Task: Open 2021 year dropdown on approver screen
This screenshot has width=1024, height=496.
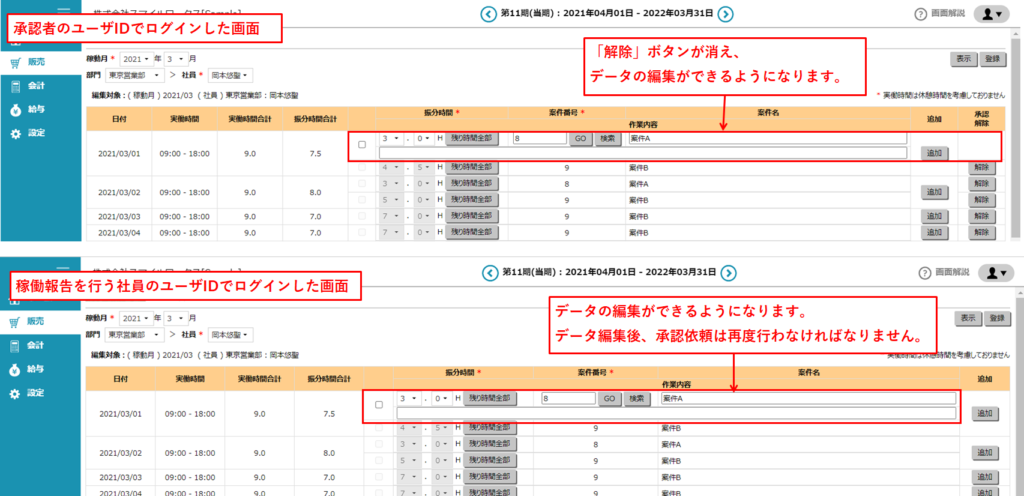Action: click(x=139, y=60)
